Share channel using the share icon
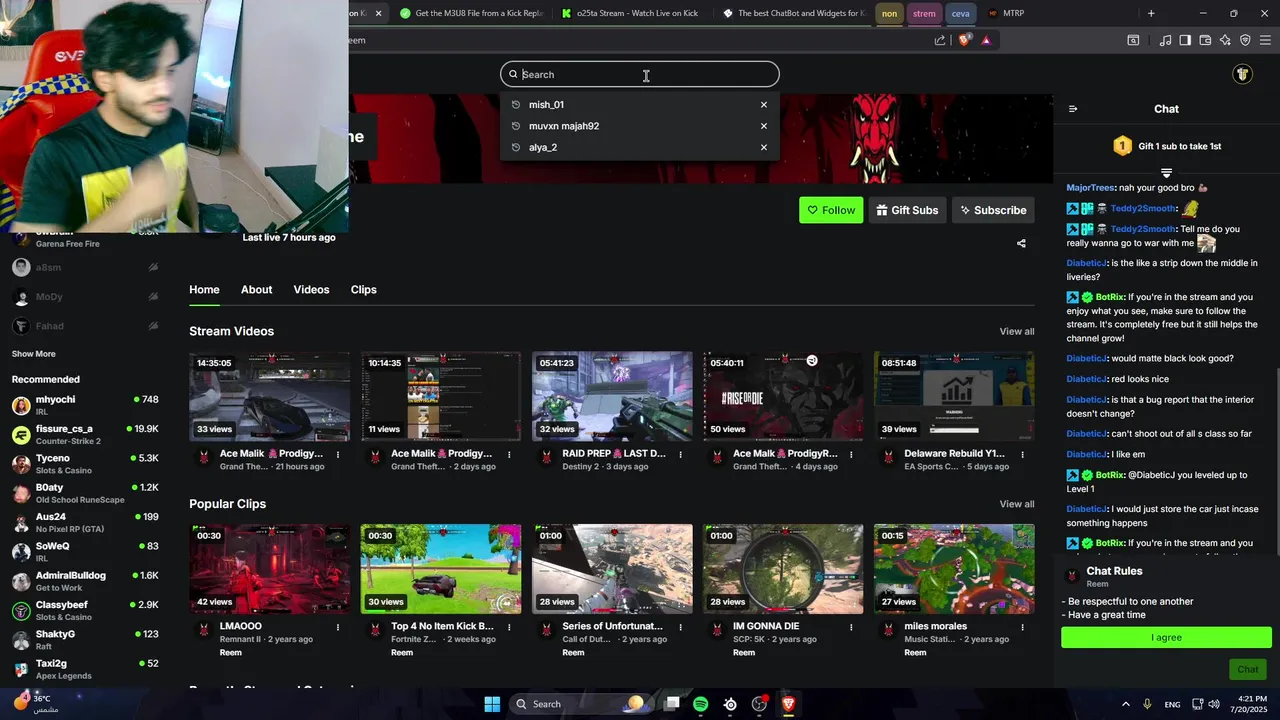Image resolution: width=1280 pixels, height=720 pixels. tap(1021, 243)
